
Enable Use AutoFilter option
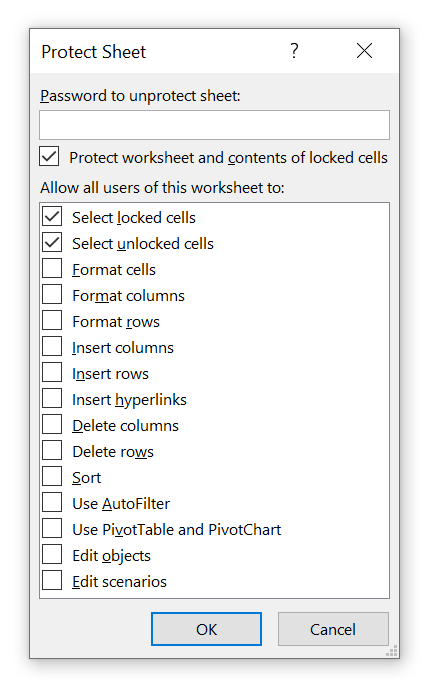point(52,502)
